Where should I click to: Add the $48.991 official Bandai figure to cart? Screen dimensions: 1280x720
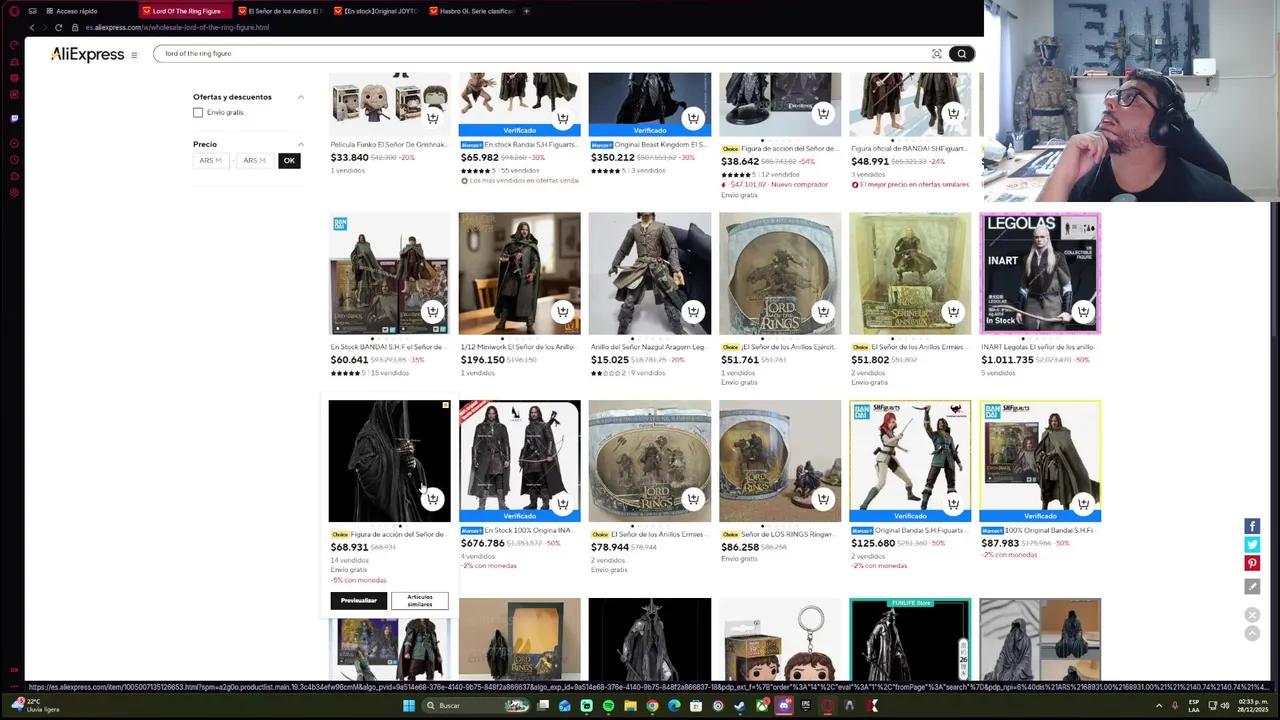(953, 114)
